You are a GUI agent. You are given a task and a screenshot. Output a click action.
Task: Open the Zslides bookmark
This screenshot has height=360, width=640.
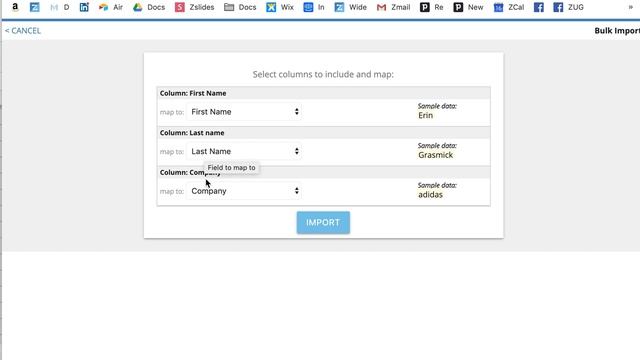pyautogui.click(x=195, y=7)
